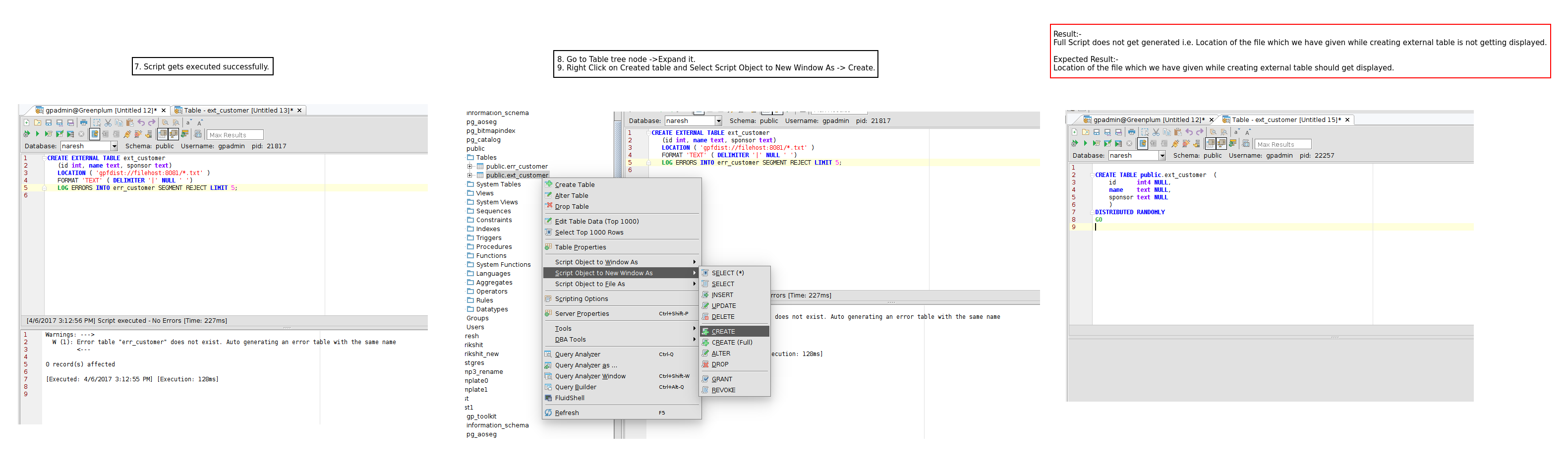Click Copy icon in Untitled 15 window

click(x=1167, y=132)
